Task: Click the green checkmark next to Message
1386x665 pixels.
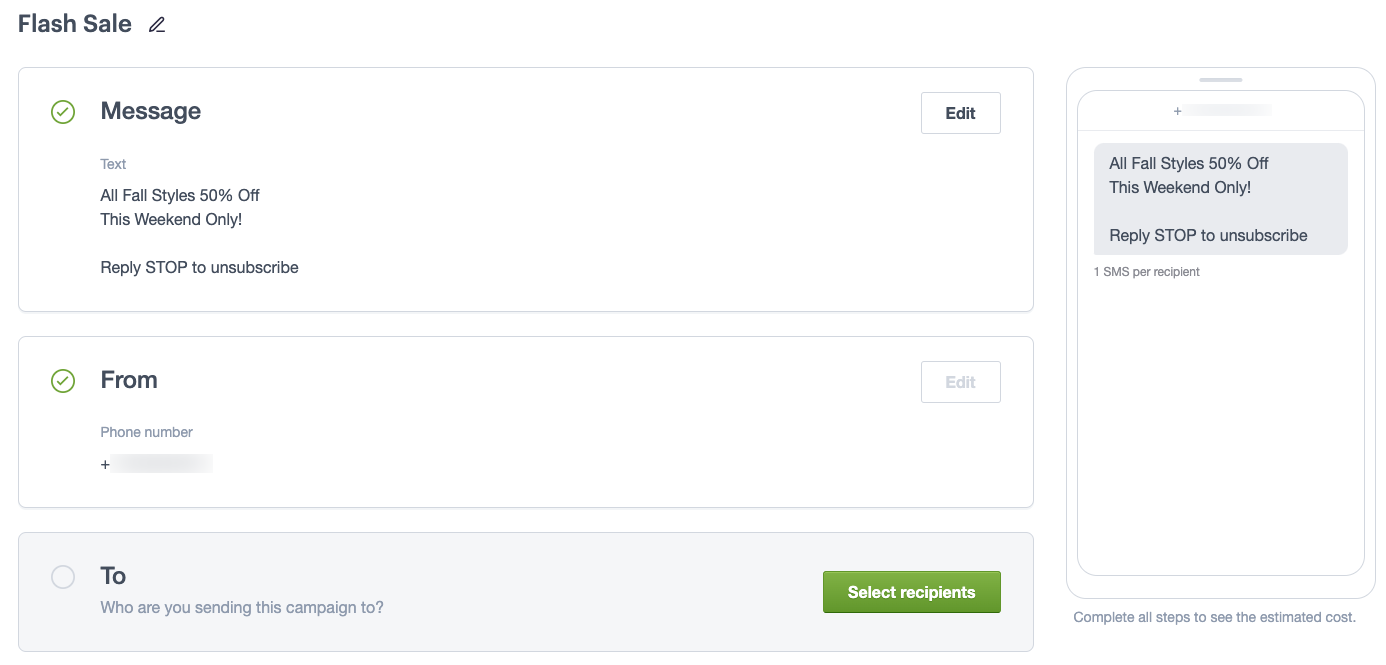Action: 63,112
